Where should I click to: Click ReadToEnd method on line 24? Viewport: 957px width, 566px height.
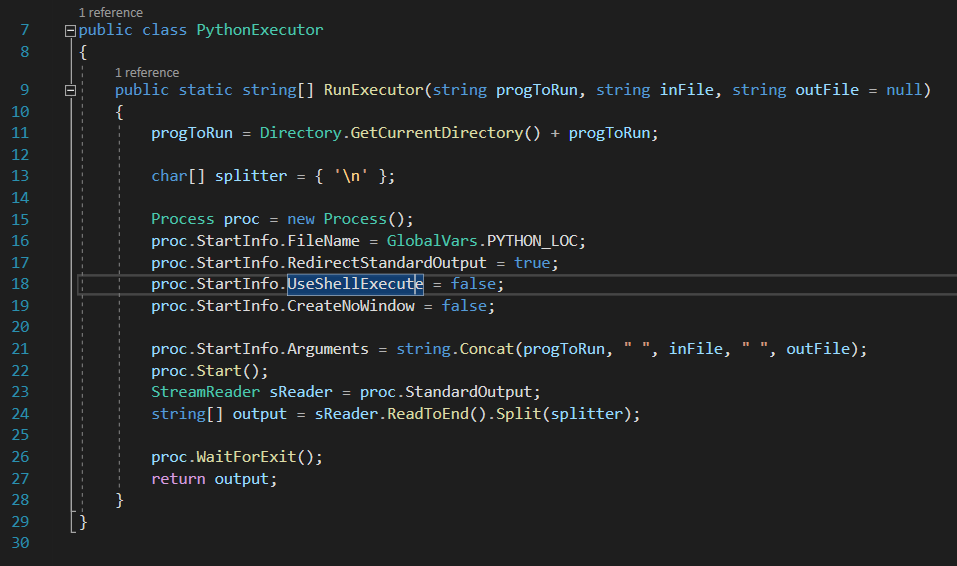click(428, 414)
